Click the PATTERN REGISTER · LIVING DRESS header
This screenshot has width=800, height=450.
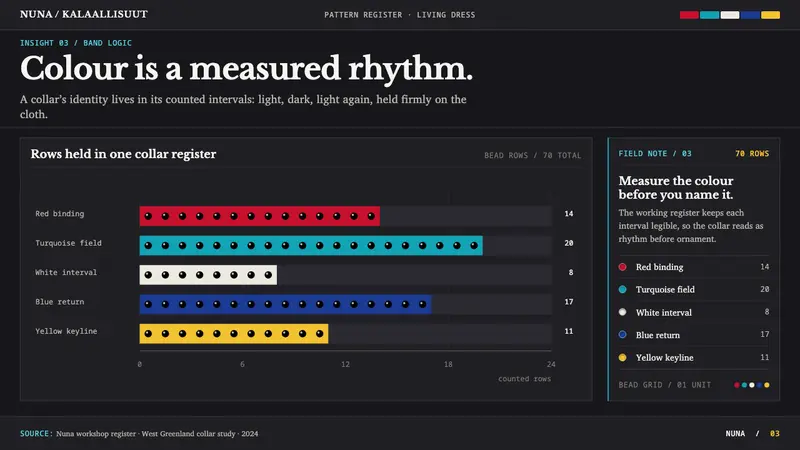[x=399, y=15]
